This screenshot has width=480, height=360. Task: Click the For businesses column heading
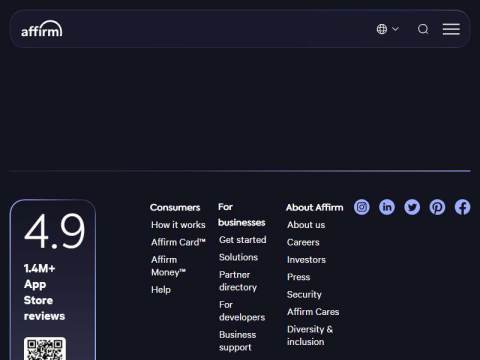242,215
